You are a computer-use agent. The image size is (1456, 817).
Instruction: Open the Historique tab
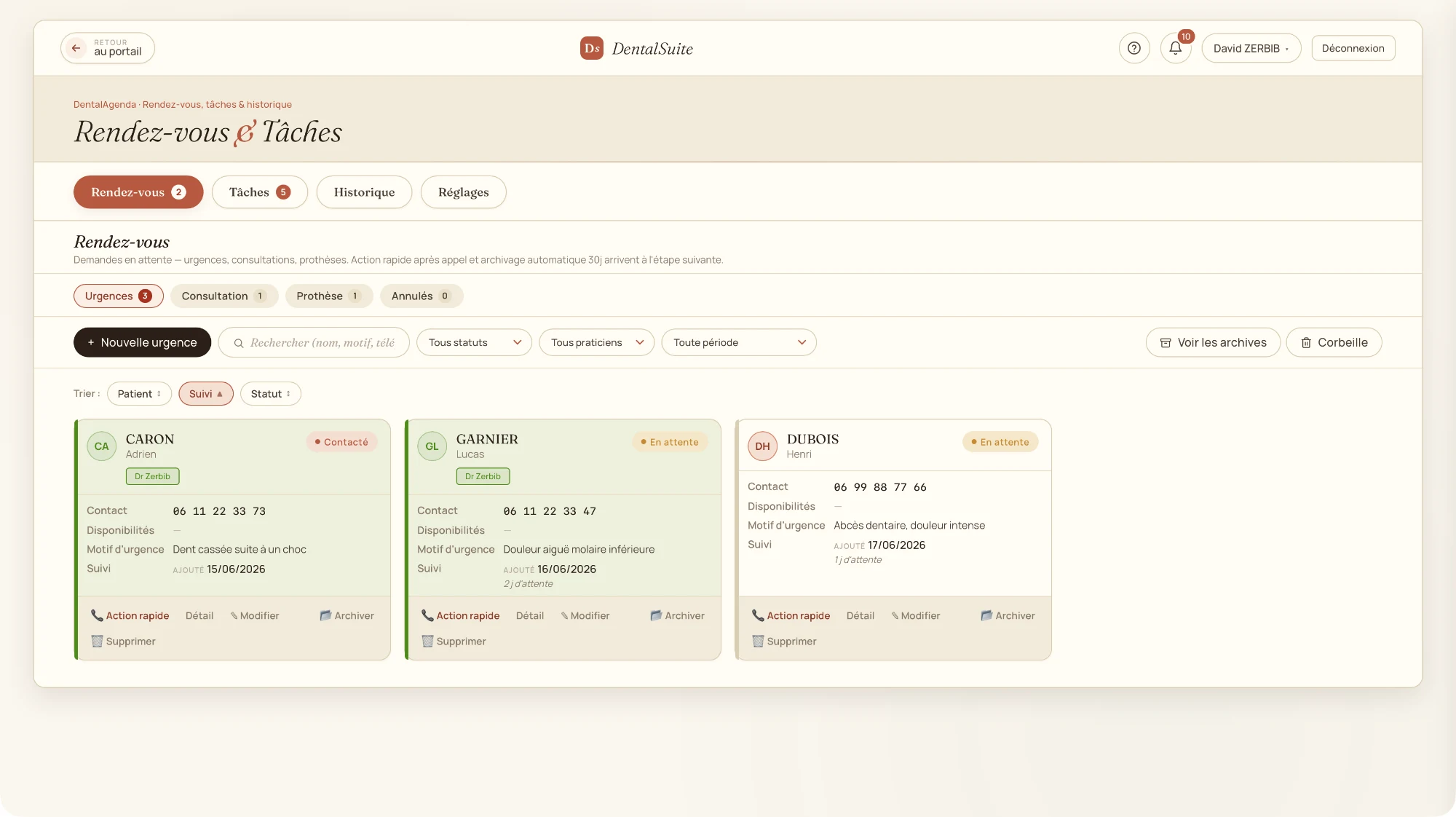[364, 192]
